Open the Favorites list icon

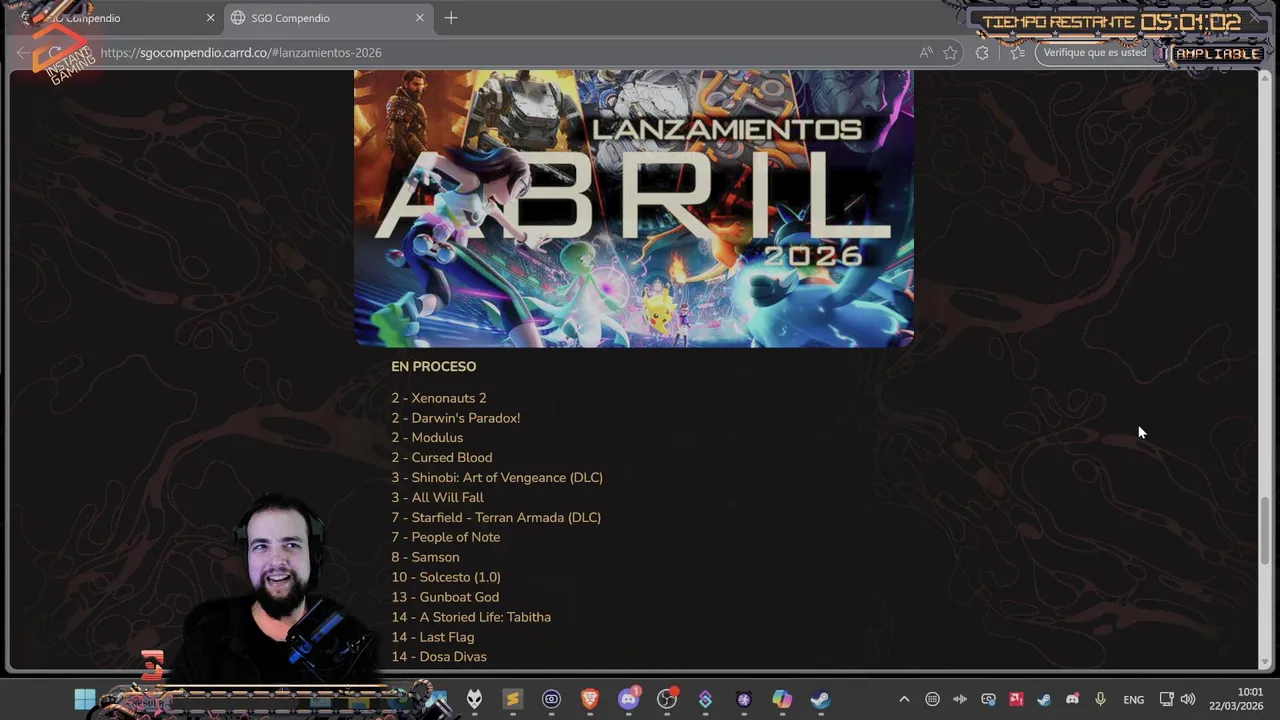point(1017,53)
